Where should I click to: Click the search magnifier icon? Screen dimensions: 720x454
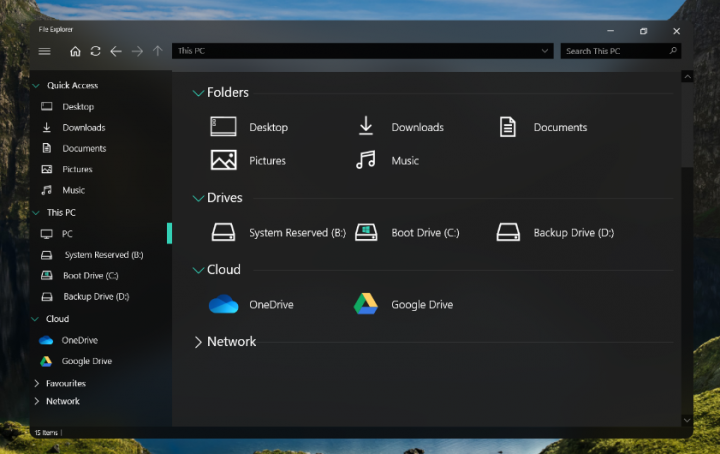pos(673,50)
